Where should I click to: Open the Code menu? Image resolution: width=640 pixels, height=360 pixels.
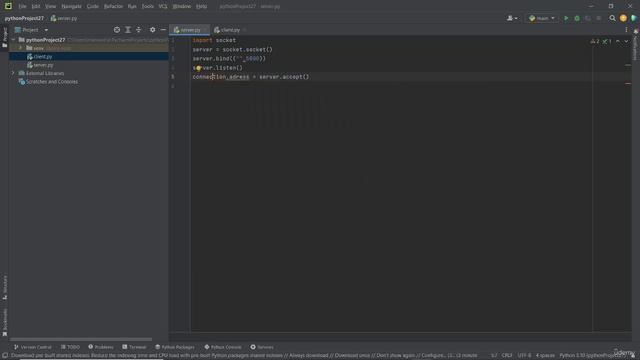coord(93,7)
